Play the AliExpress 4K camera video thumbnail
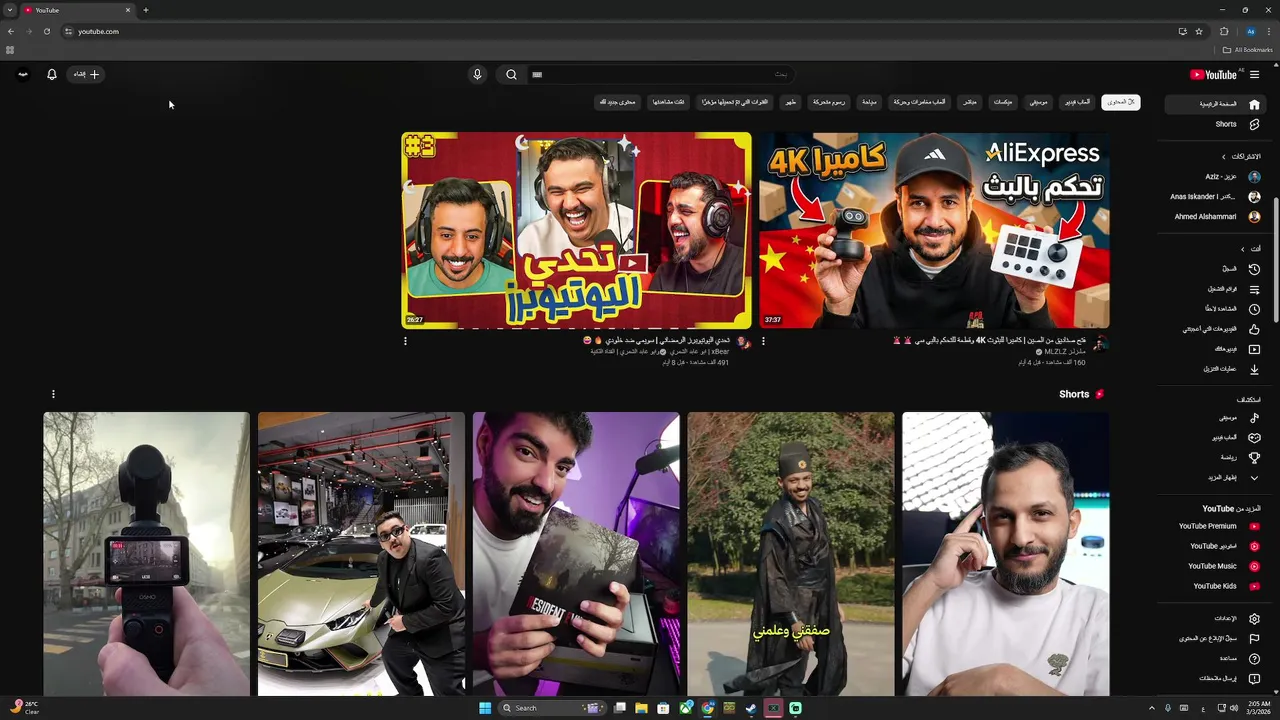Viewport: 1280px width, 720px height. click(x=934, y=230)
